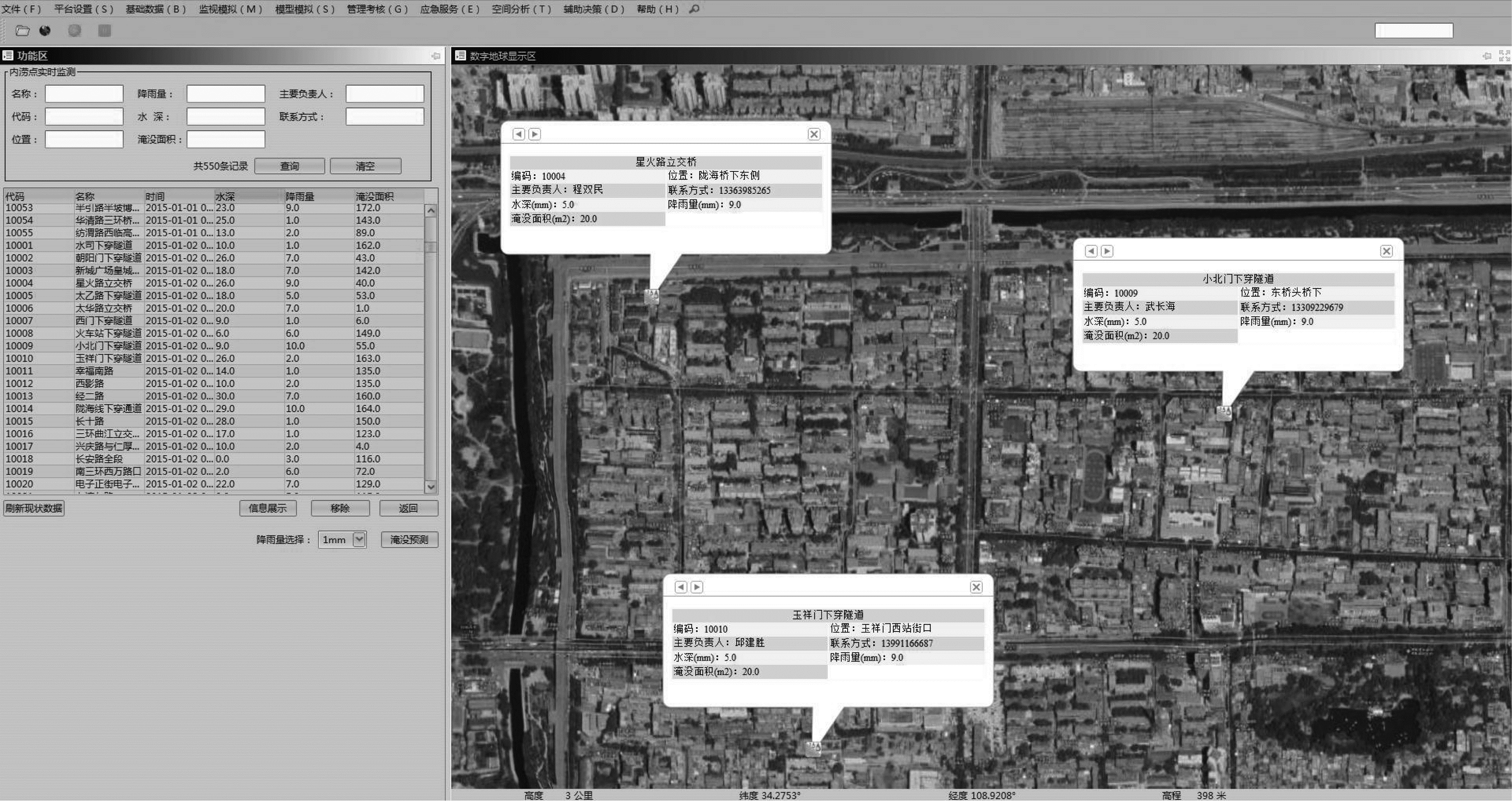1512x801 pixels.
Task: Open the 监视模拟 (M) menu
Action: 230,9
